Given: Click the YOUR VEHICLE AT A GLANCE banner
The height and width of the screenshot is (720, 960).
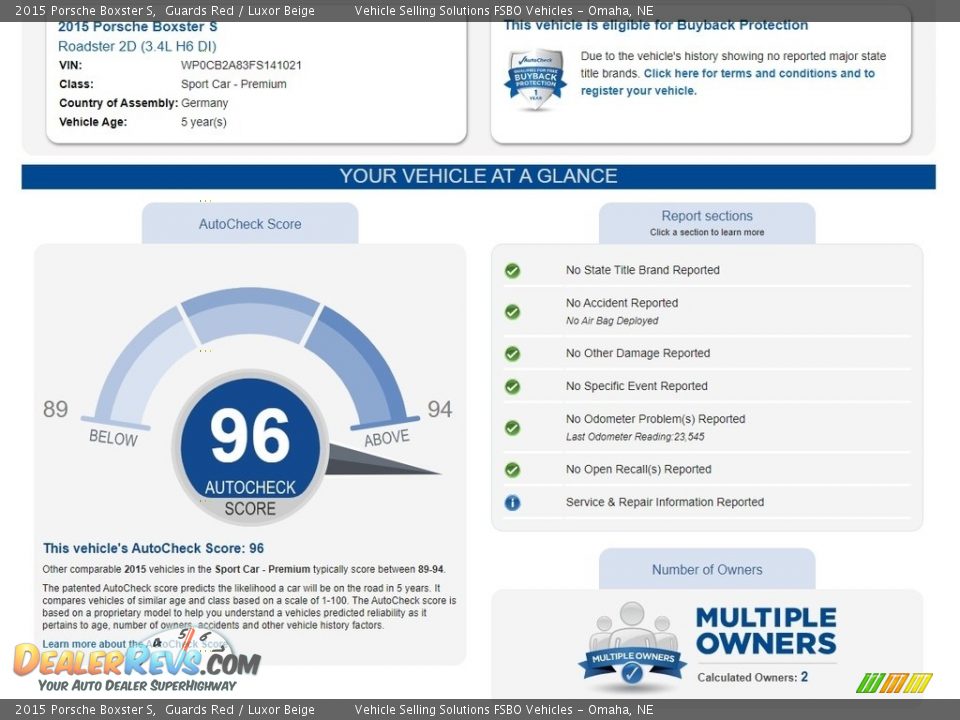Looking at the screenshot, I should point(478,176).
